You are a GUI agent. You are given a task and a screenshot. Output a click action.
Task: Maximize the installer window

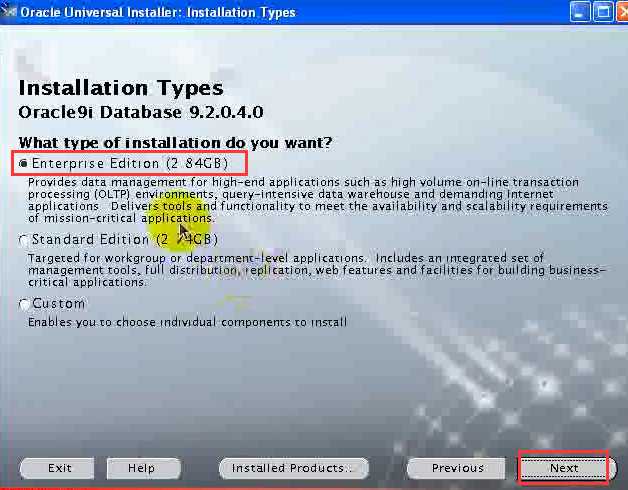[603, 11]
